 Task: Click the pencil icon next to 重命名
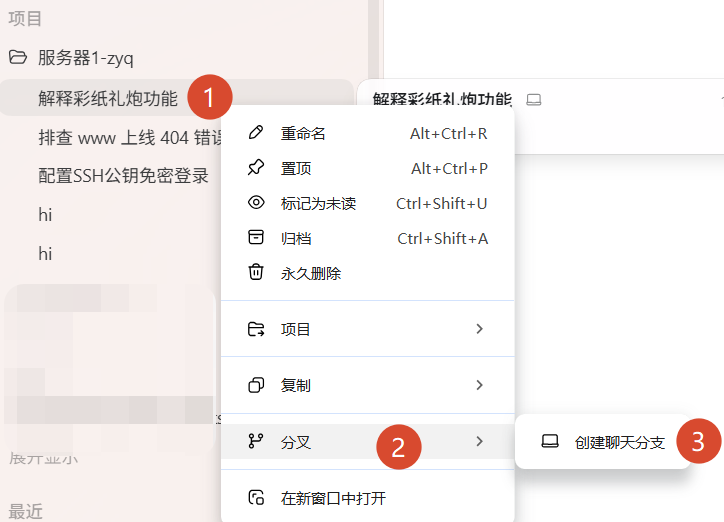[x=256, y=132]
